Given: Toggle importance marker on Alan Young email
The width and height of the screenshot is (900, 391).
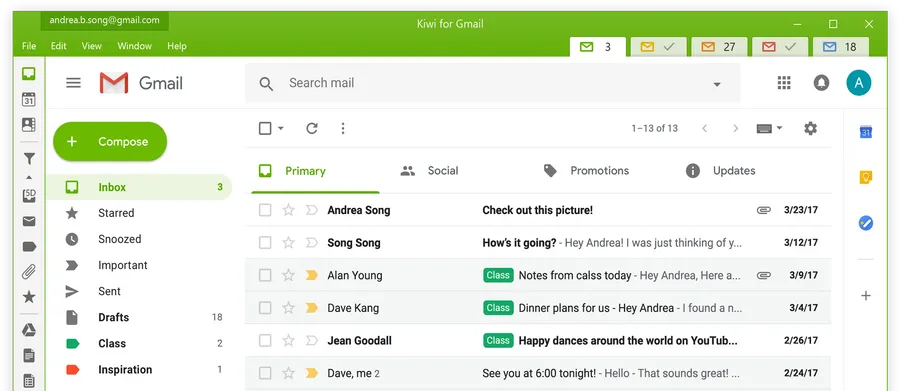Looking at the screenshot, I should pyautogui.click(x=312, y=275).
